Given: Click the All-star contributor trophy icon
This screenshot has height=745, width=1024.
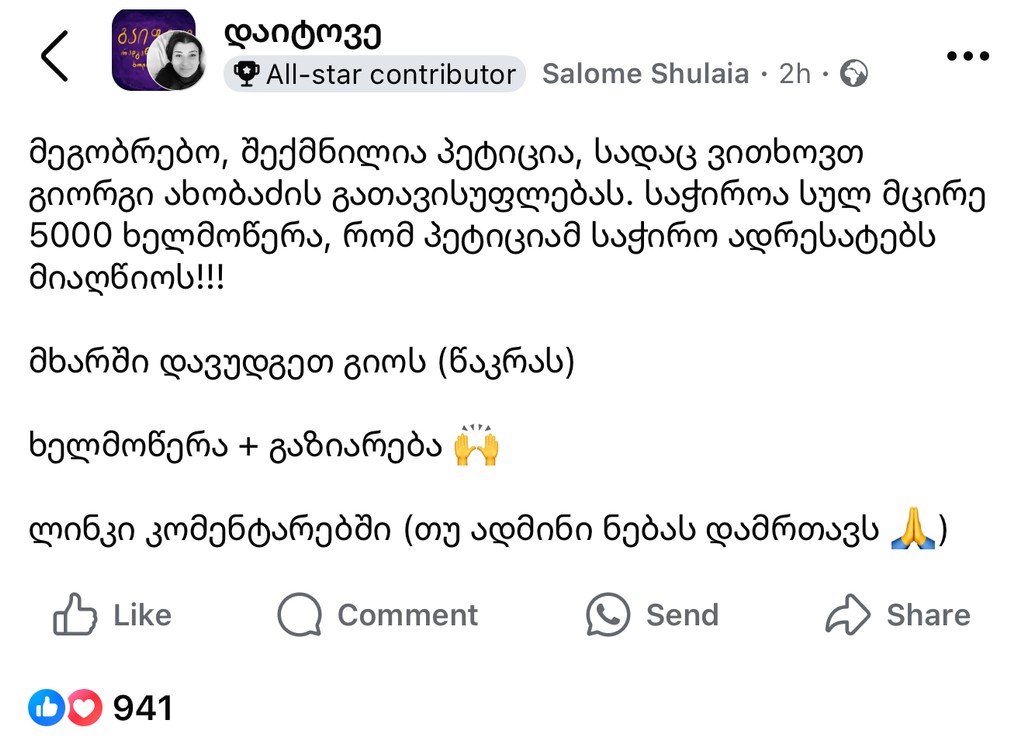Looking at the screenshot, I should pyautogui.click(x=247, y=73).
